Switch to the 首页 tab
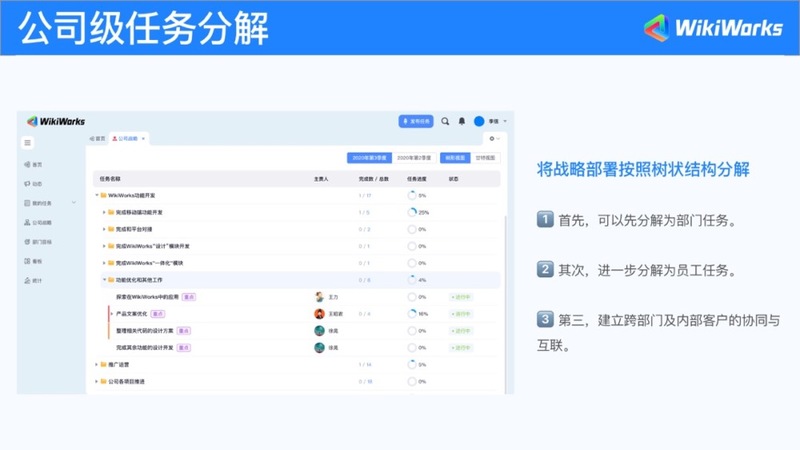 point(97,138)
